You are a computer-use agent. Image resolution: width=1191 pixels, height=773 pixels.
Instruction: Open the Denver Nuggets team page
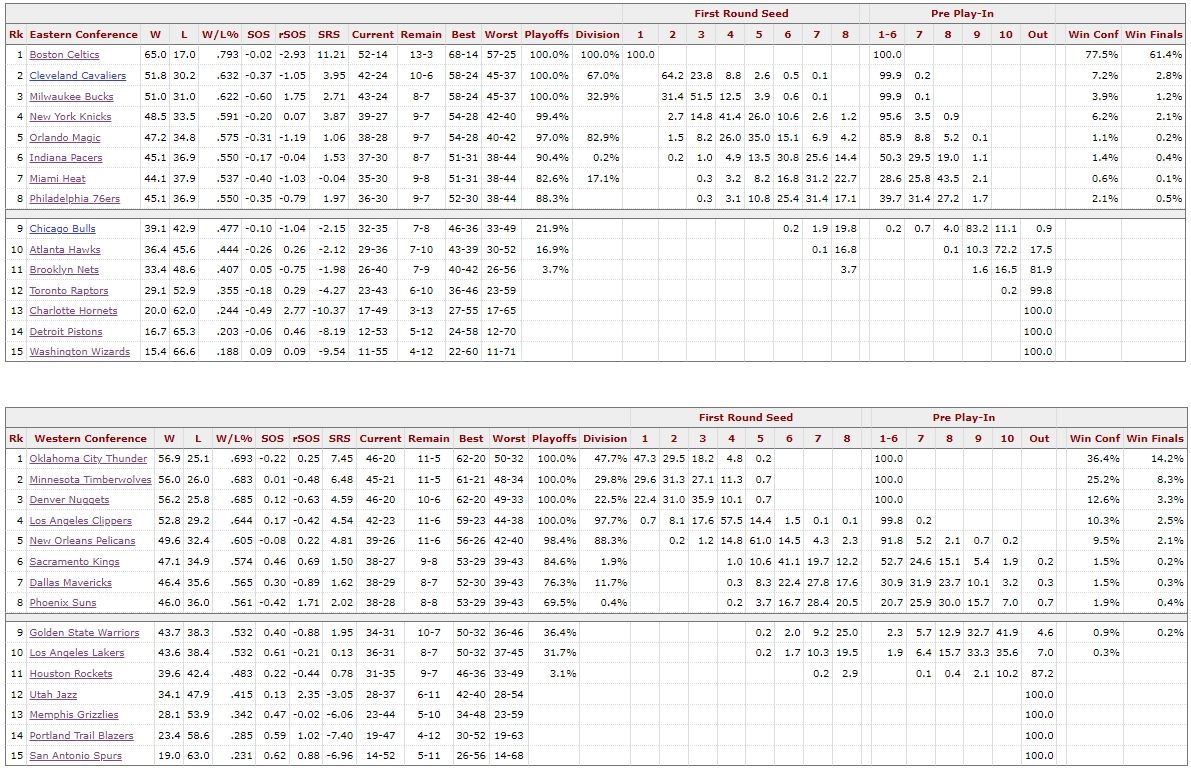(x=69, y=500)
